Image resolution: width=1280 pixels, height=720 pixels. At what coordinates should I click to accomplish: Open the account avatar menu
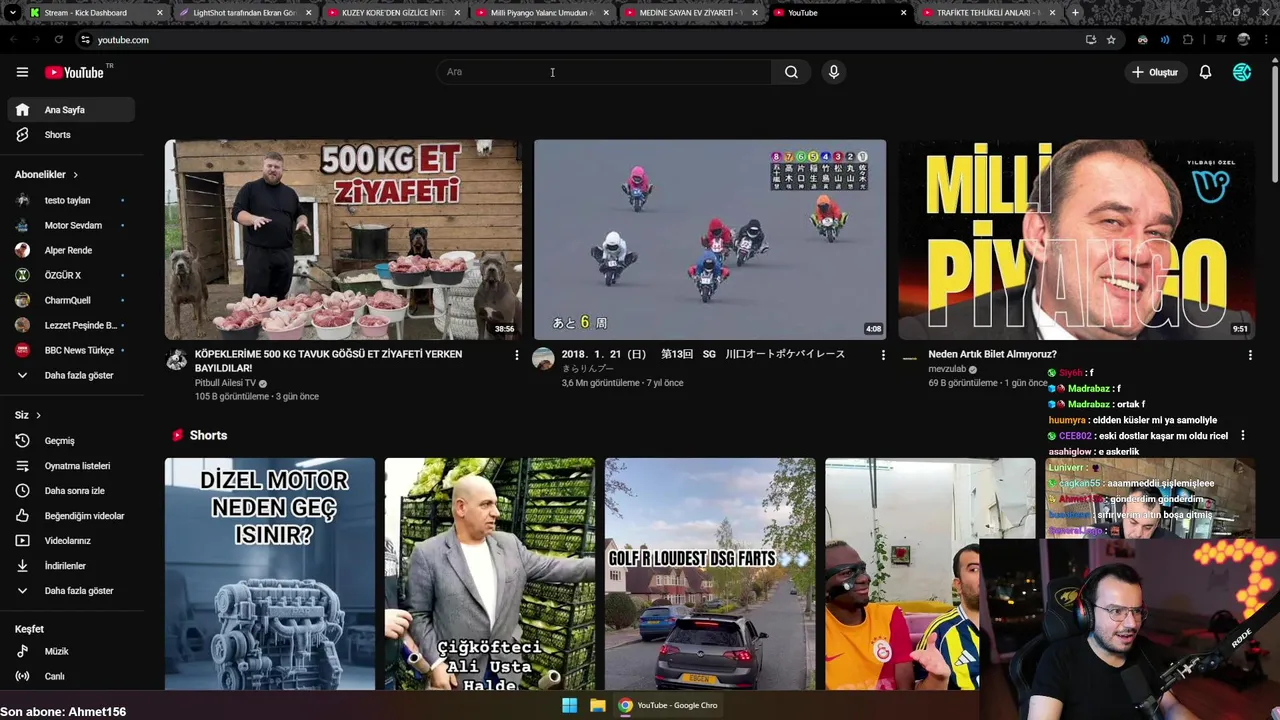pyautogui.click(x=1242, y=72)
